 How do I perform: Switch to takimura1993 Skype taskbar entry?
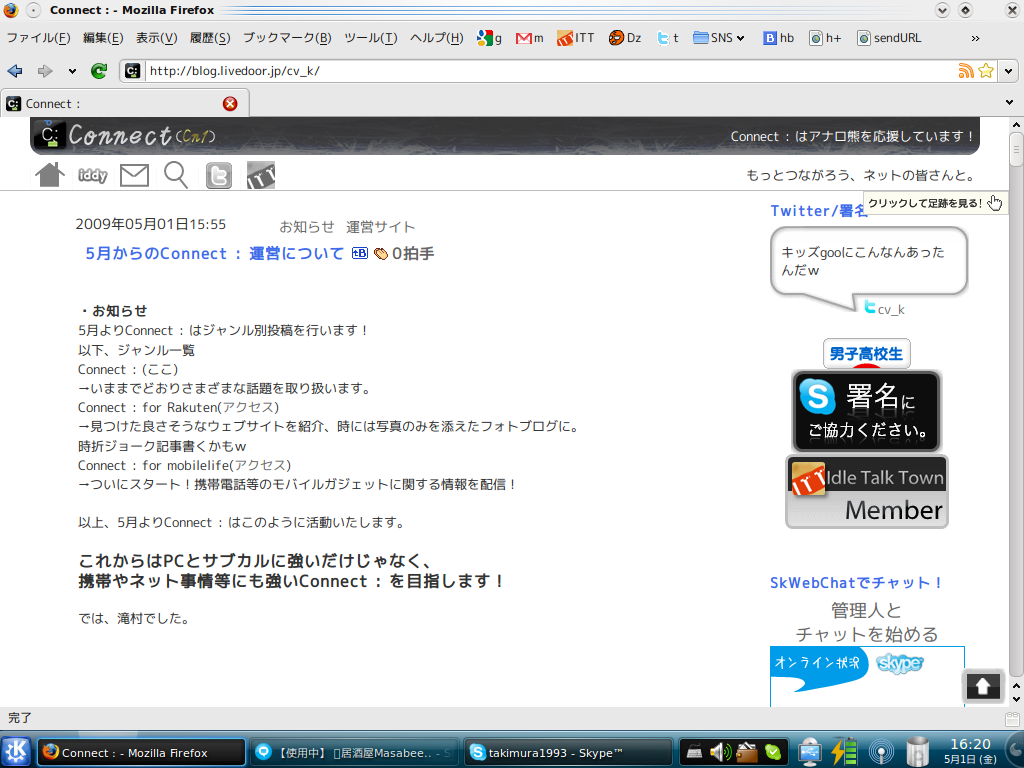(x=568, y=752)
